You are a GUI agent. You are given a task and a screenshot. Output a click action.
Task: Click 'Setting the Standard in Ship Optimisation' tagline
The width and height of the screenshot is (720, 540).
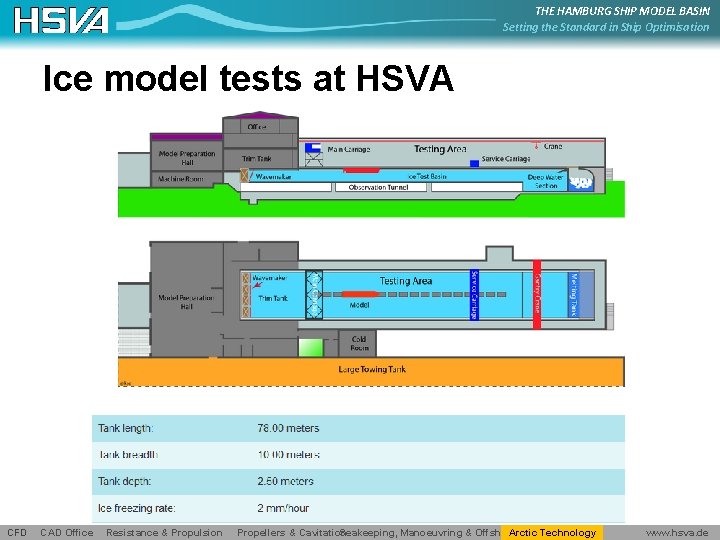pos(606,27)
